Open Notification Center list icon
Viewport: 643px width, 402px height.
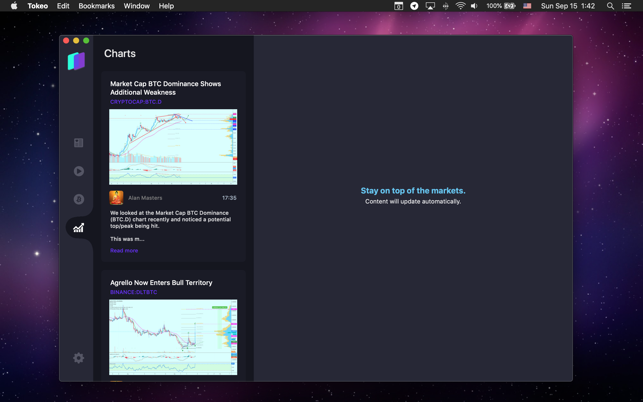[626, 6]
